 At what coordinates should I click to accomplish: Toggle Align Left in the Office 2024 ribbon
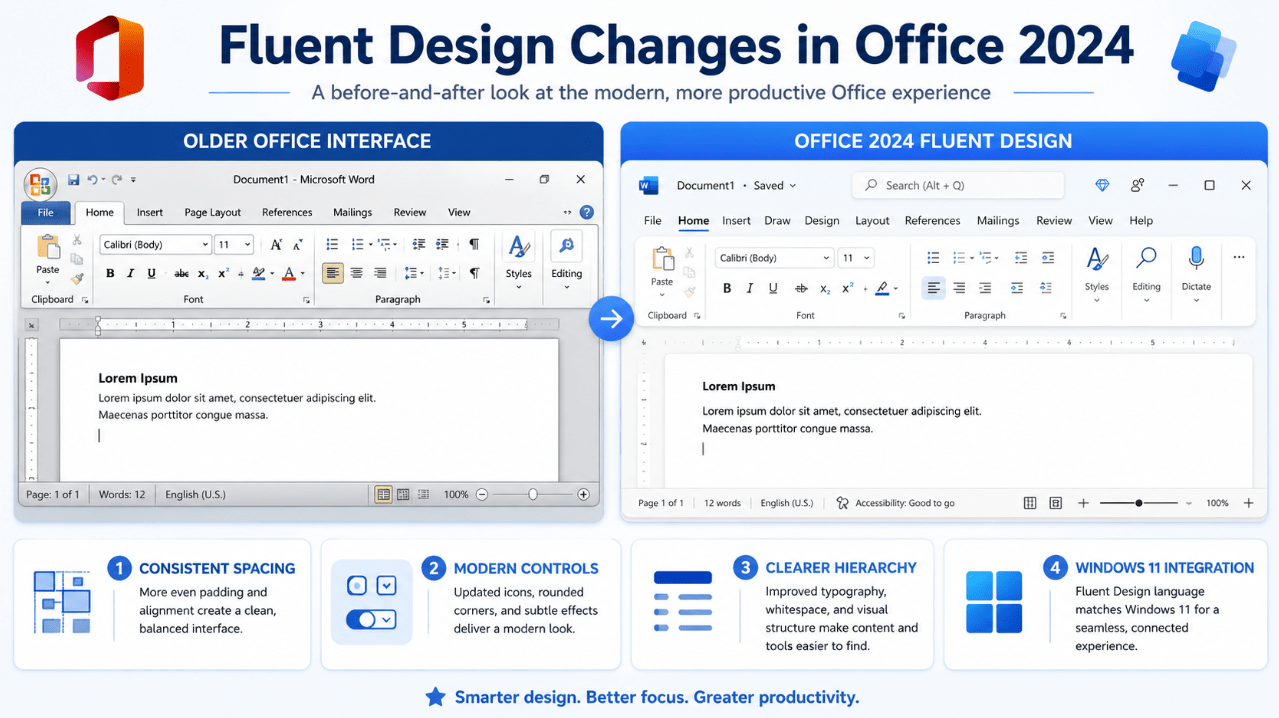(933, 288)
